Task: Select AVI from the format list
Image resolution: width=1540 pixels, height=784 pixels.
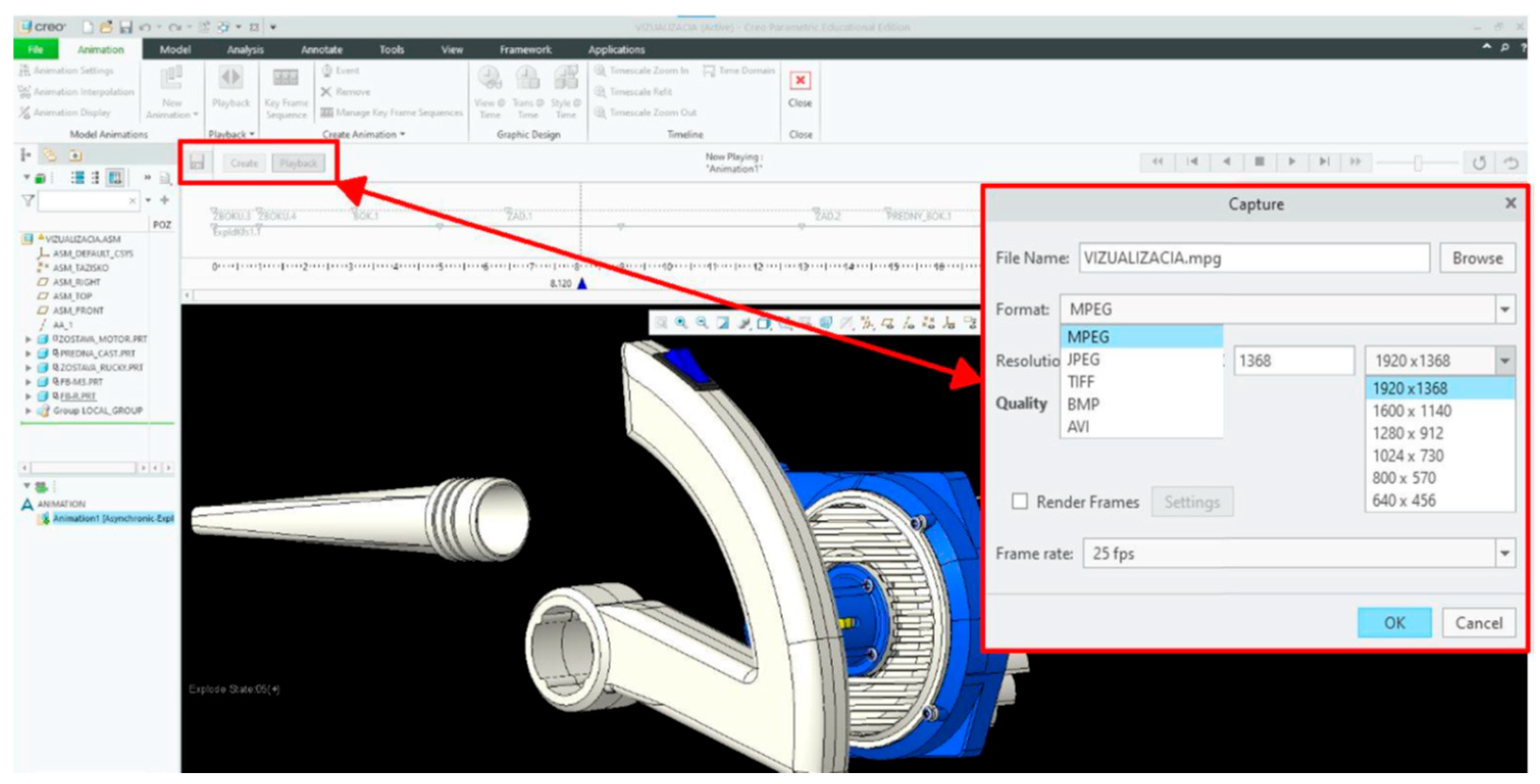Action: (1079, 427)
